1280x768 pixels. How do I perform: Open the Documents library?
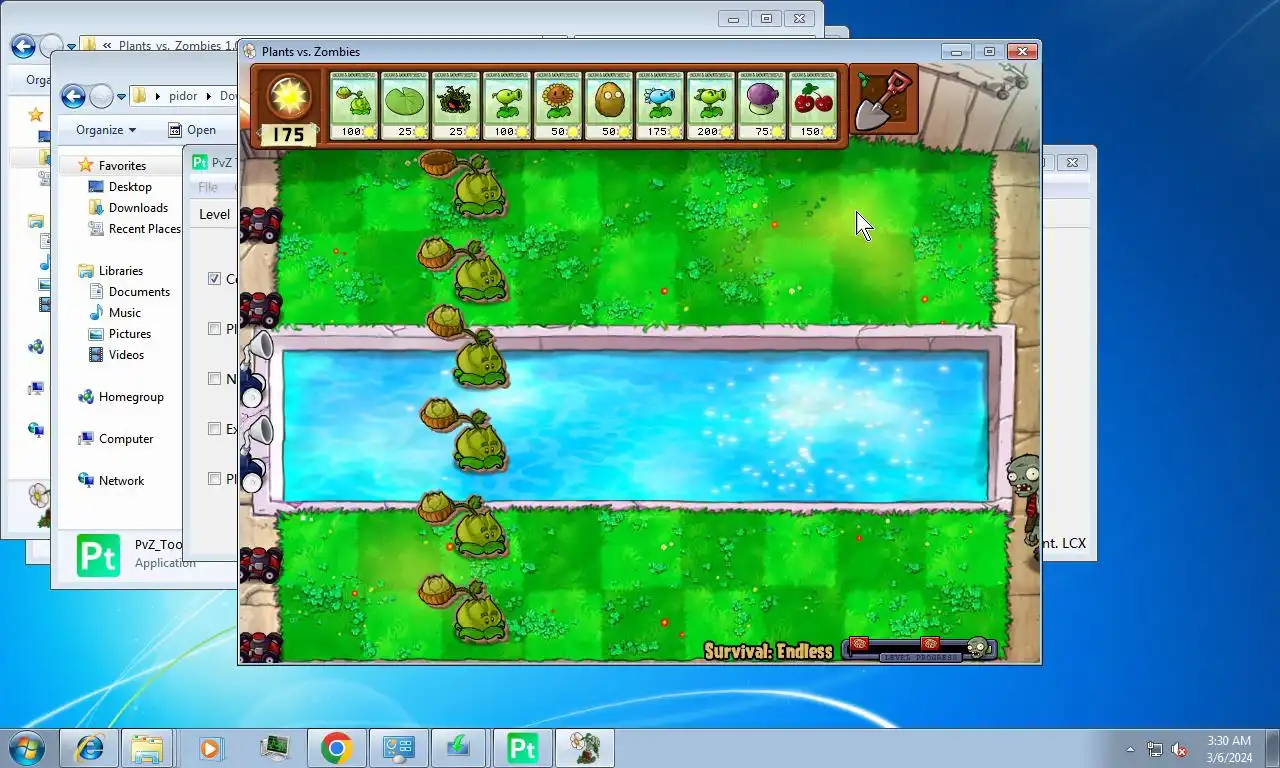[139, 292]
